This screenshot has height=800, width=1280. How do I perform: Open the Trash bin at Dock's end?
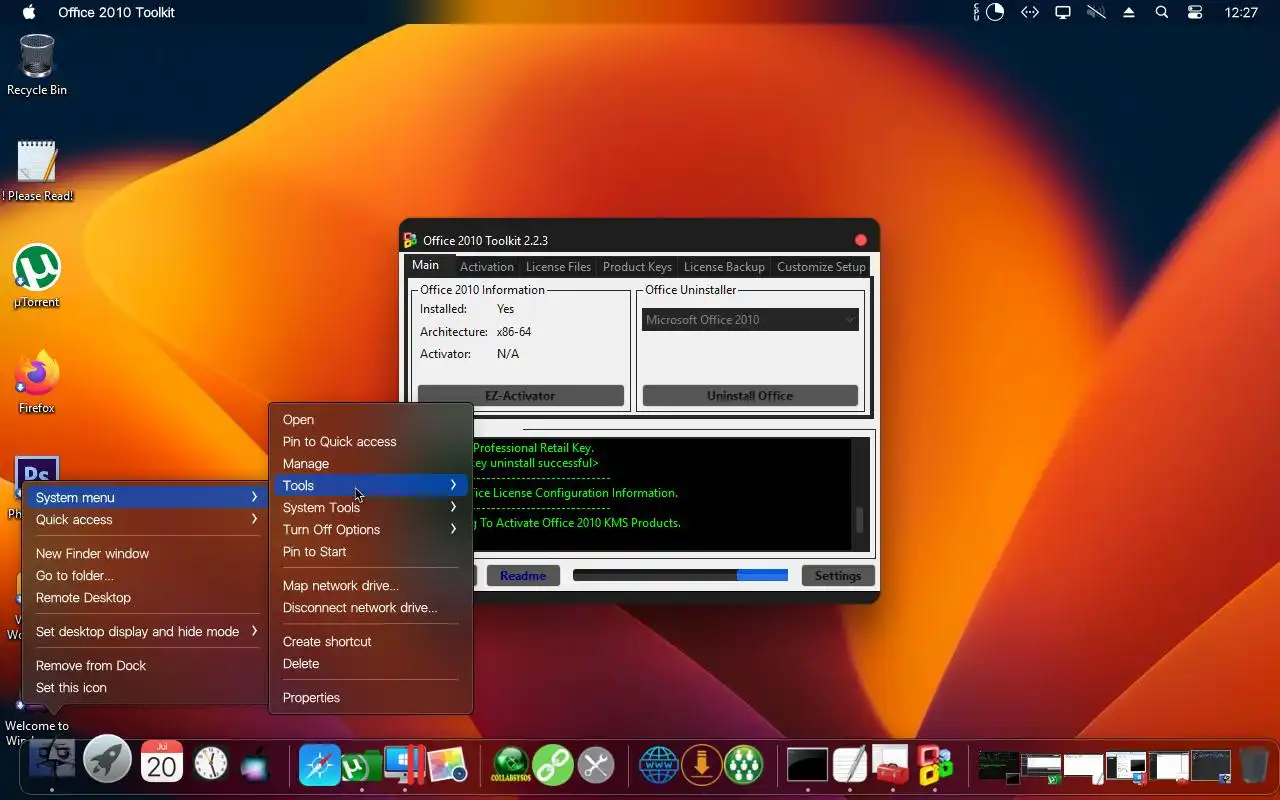click(1253, 765)
